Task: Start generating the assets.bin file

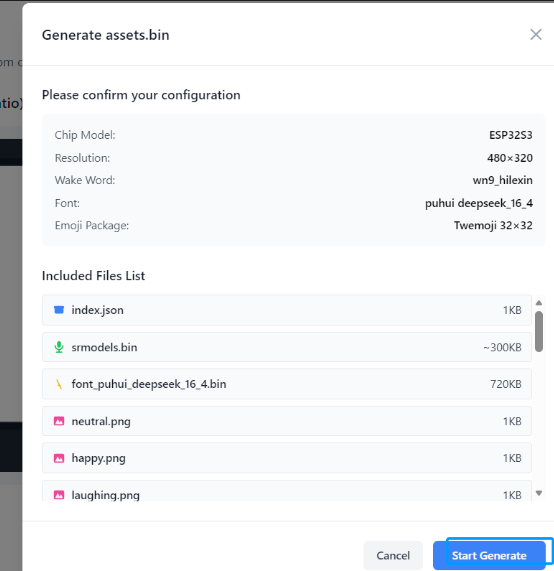Action: pos(489,555)
